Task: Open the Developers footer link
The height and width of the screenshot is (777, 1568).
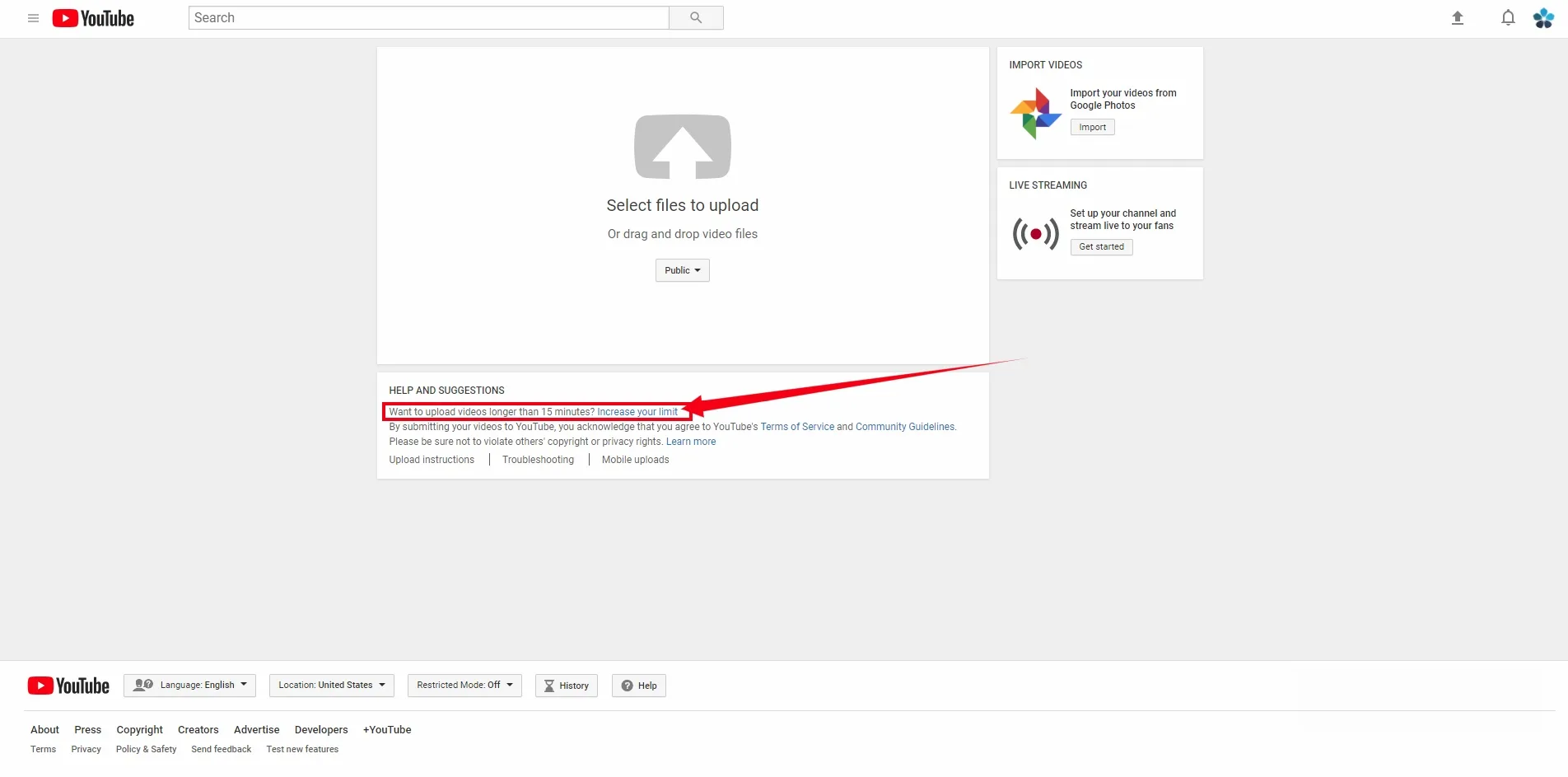Action: [321, 730]
